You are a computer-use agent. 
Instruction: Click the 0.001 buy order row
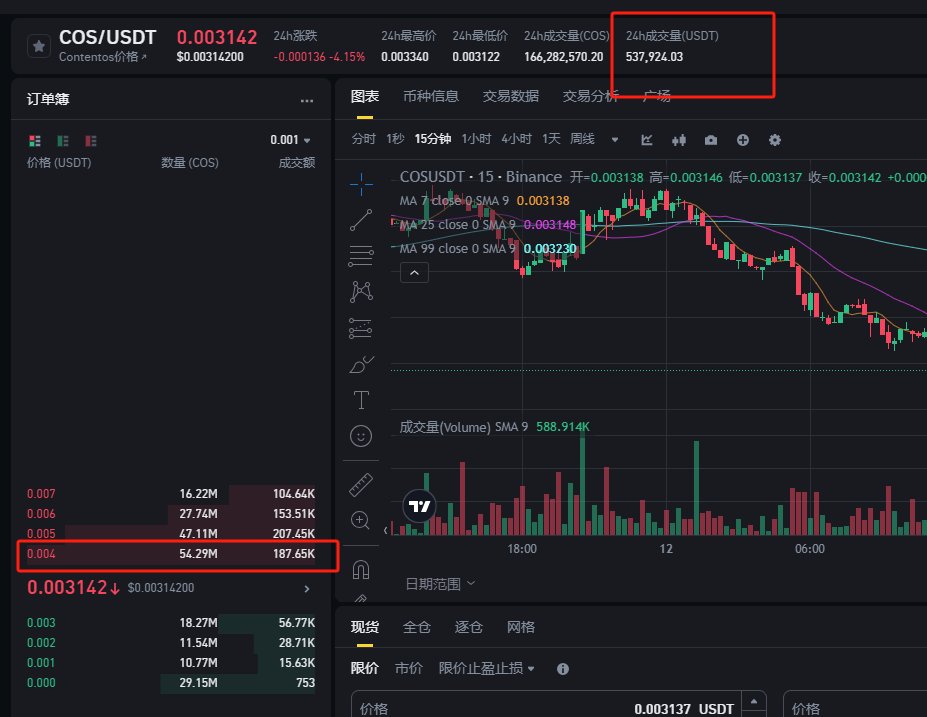(171, 663)
